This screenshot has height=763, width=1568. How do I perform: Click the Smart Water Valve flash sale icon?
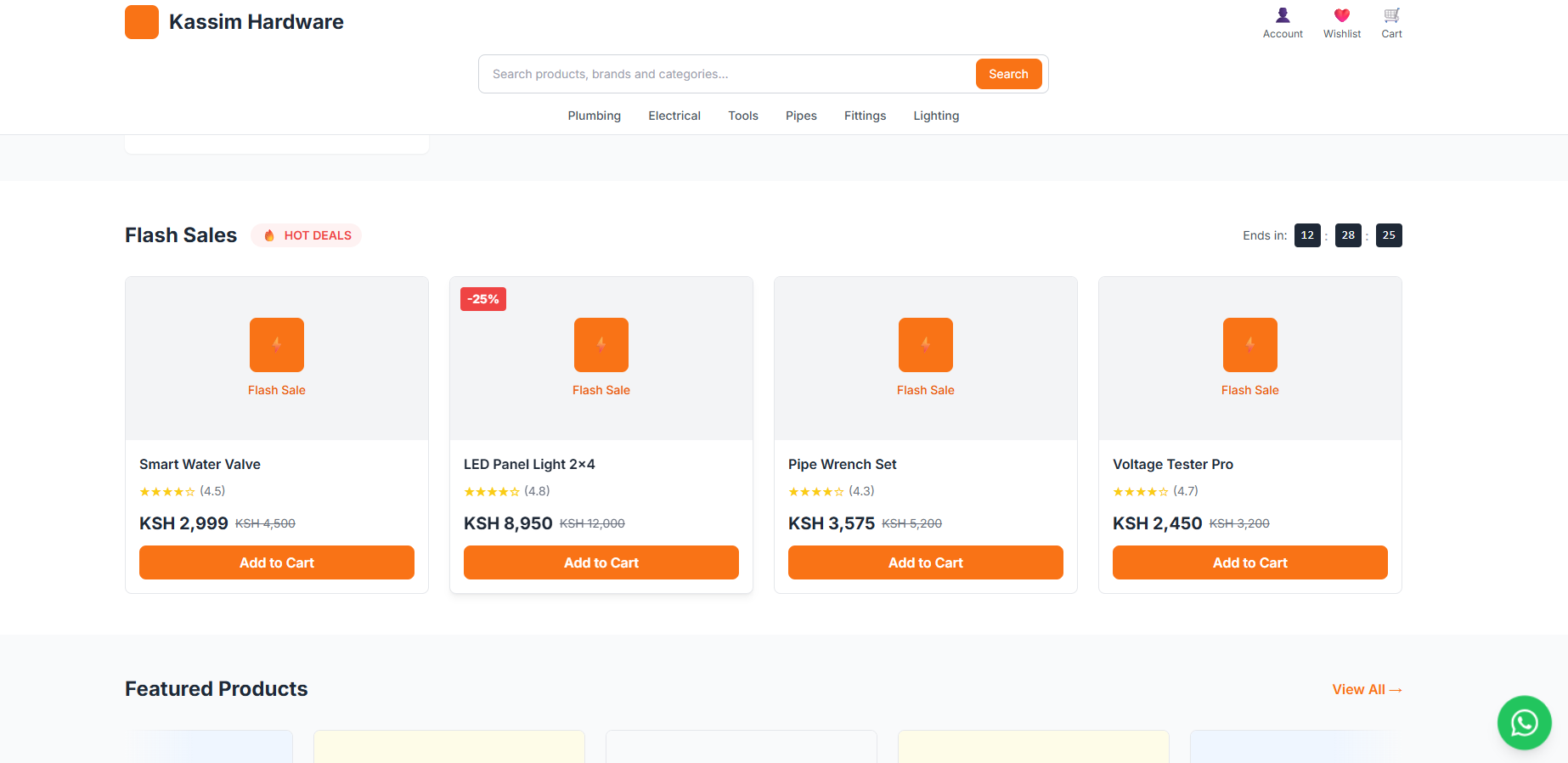(277, 345)
